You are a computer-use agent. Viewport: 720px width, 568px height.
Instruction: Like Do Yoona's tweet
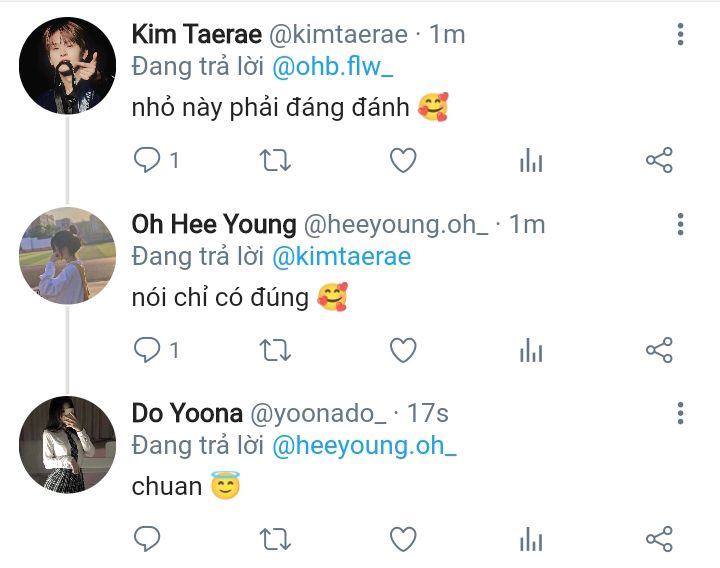click(x=403, y=540)
